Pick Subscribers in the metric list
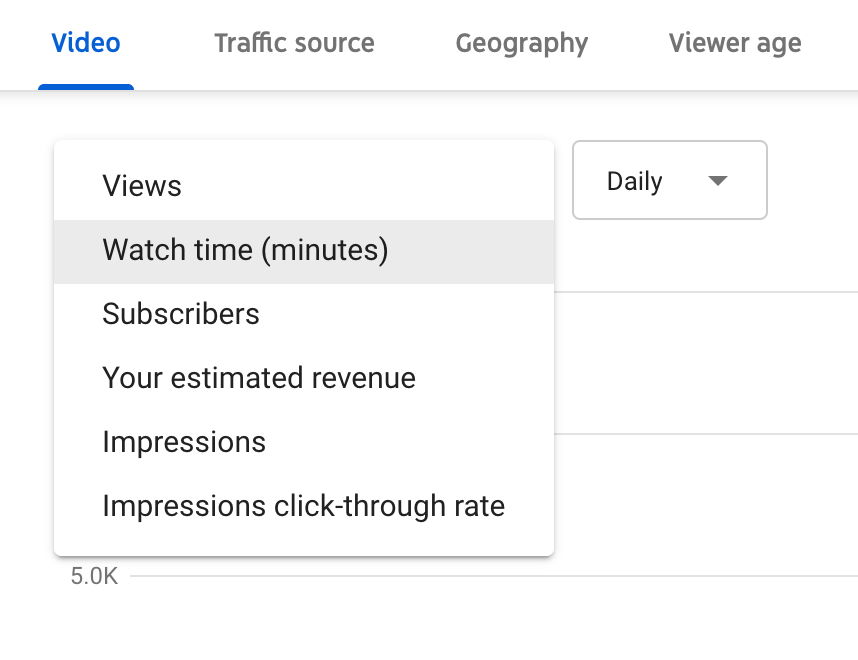Screen dimensions: 858x660 coord(304,315)
